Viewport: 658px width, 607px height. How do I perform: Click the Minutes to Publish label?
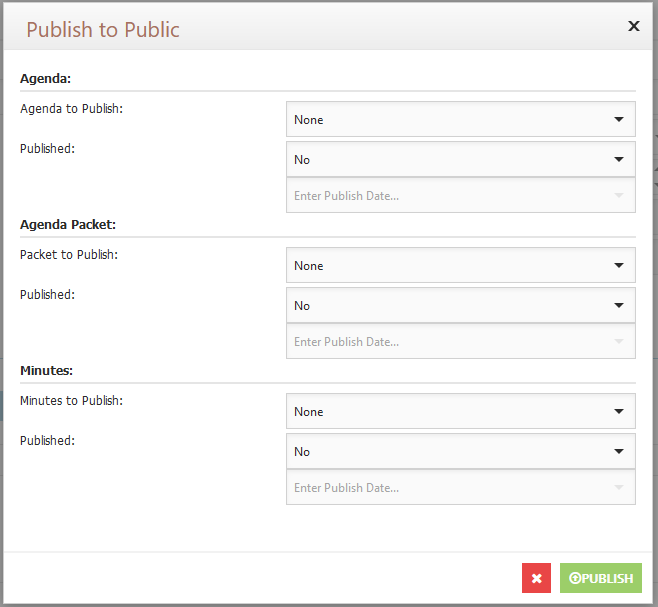coord(72,401)
